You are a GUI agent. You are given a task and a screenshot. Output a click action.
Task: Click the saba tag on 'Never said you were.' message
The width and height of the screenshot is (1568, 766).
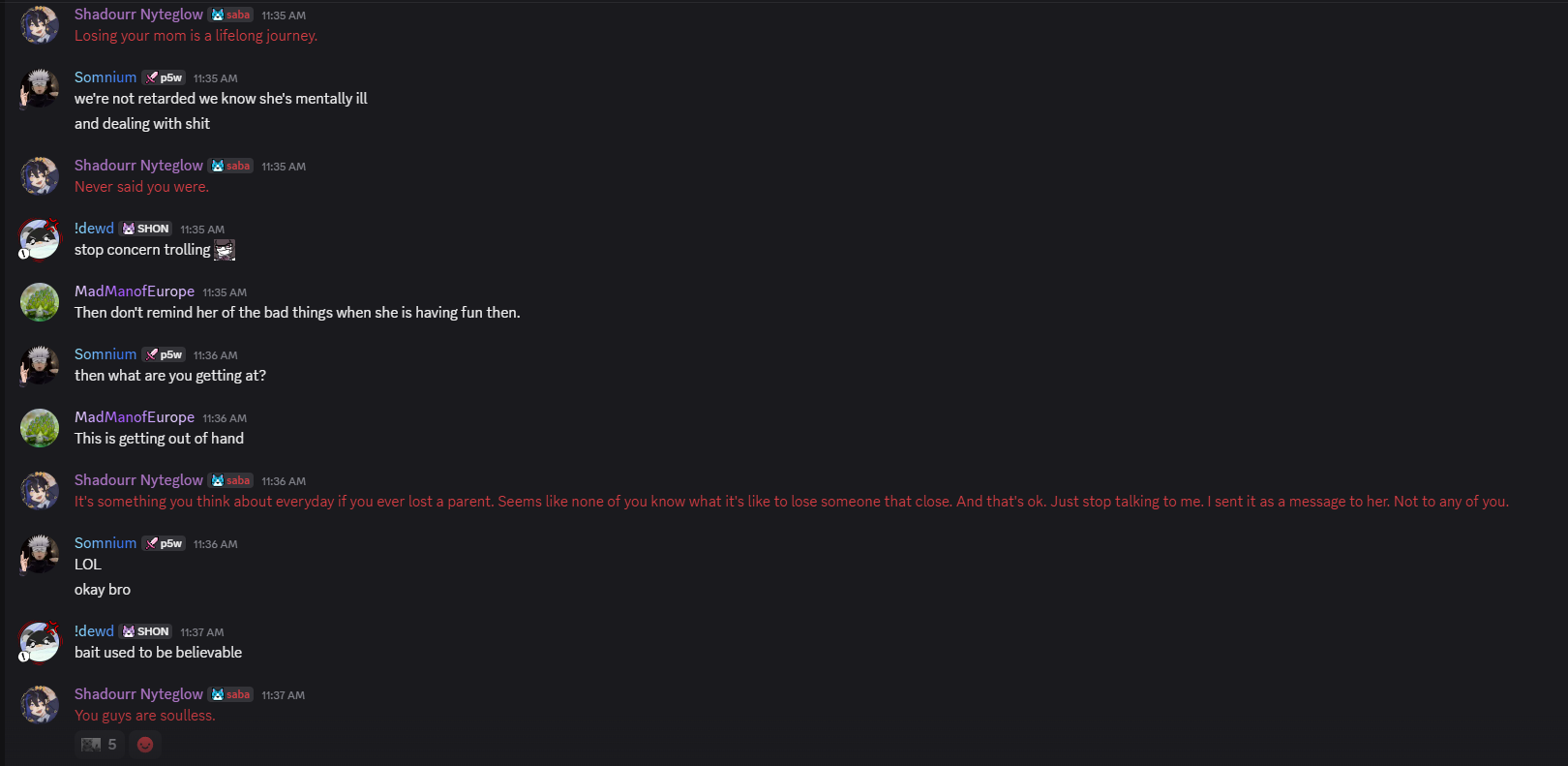pyautogui.click(x=230, y=166)
